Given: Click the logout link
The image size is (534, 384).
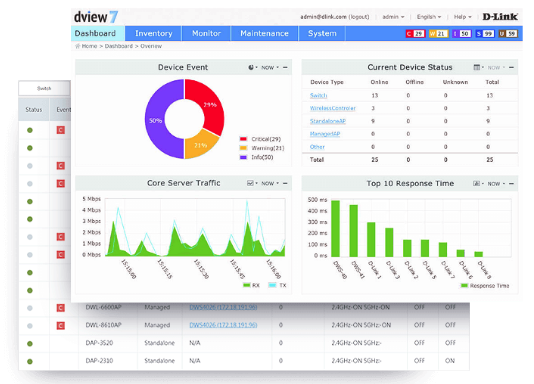Looking at the screenshot, I should coord(359,17).
